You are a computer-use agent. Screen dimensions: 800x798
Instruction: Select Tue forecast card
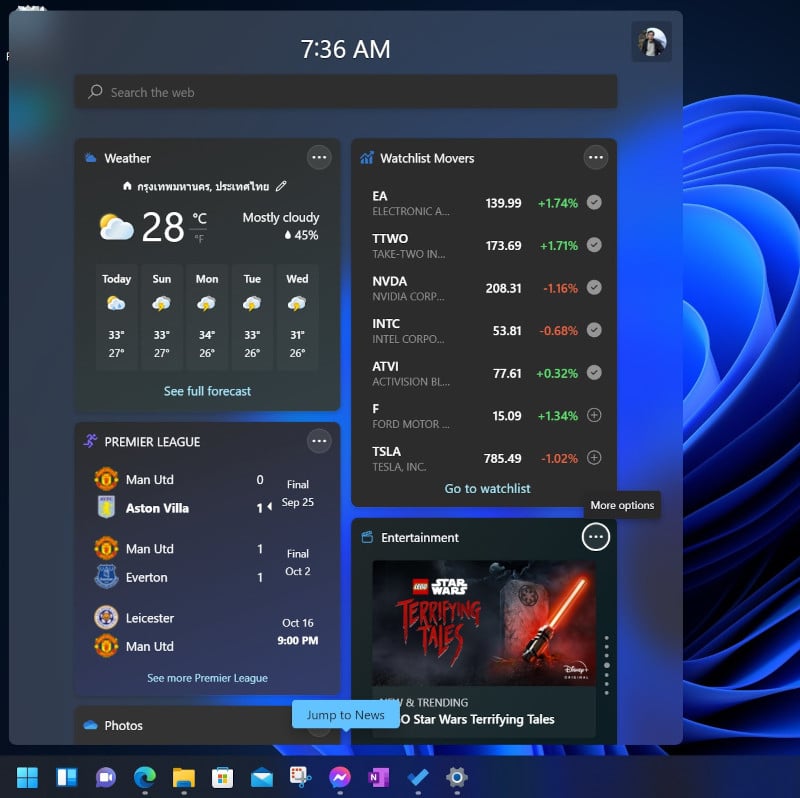[x=252, y=316]
